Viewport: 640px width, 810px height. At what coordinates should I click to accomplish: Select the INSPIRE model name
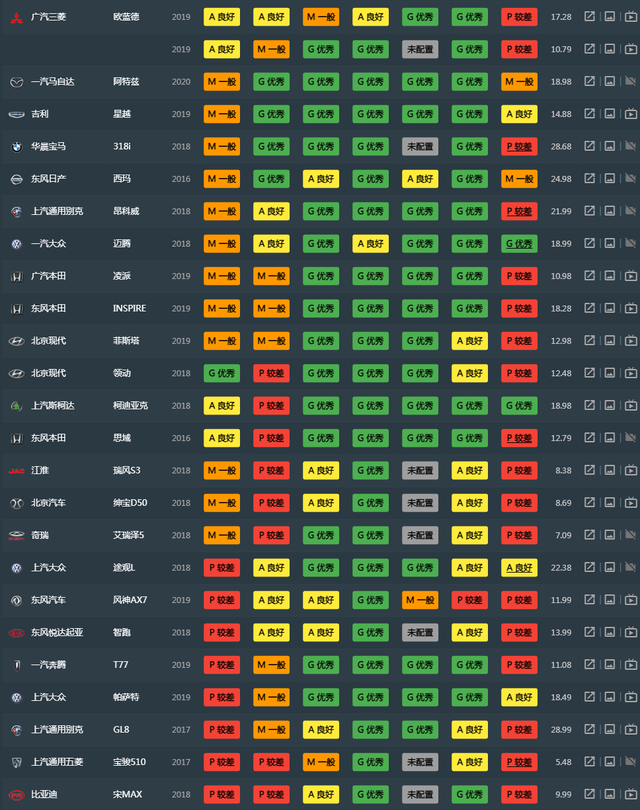[130, 308]
